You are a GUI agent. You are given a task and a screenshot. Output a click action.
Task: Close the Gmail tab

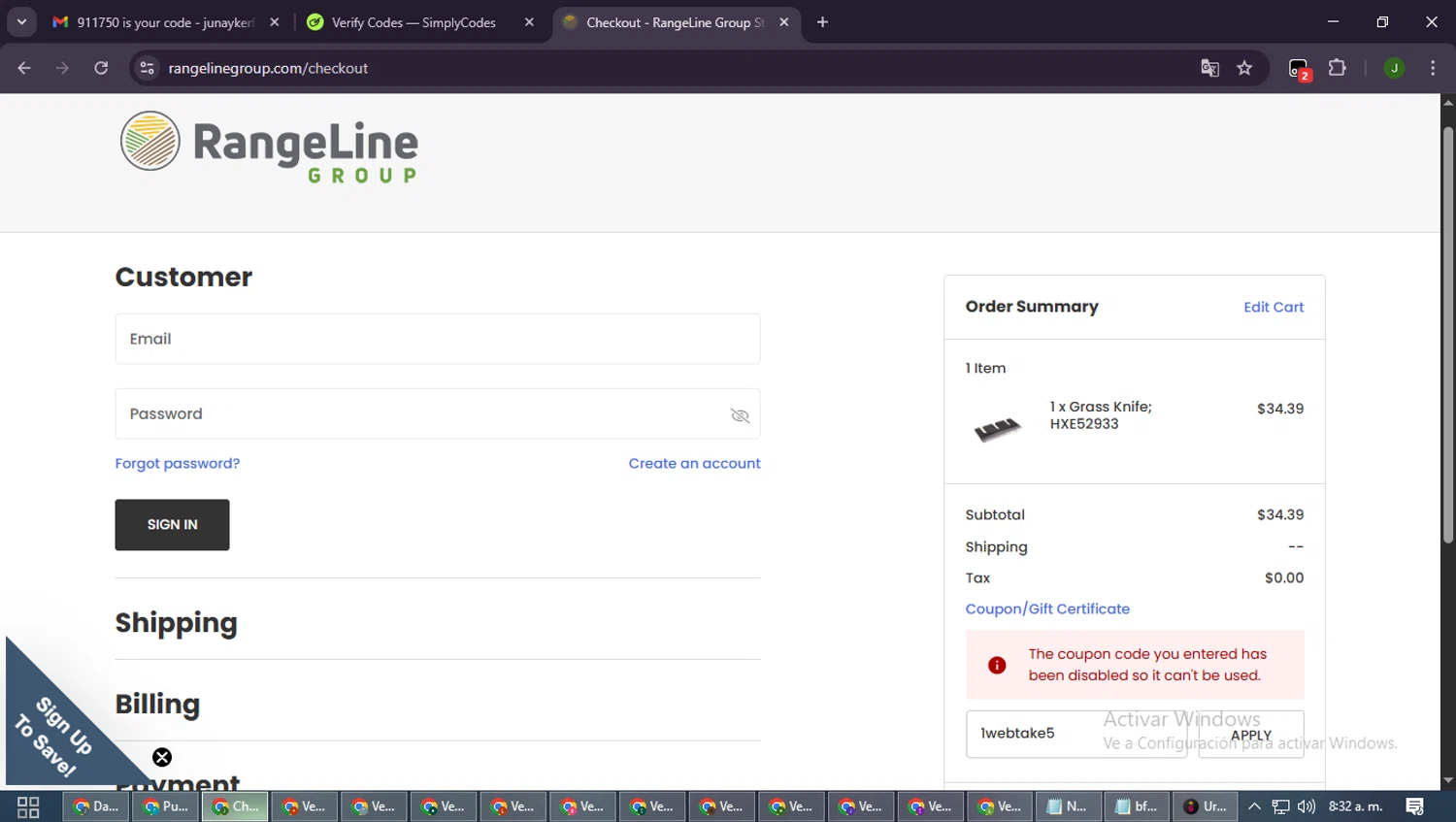click(275, 21)
